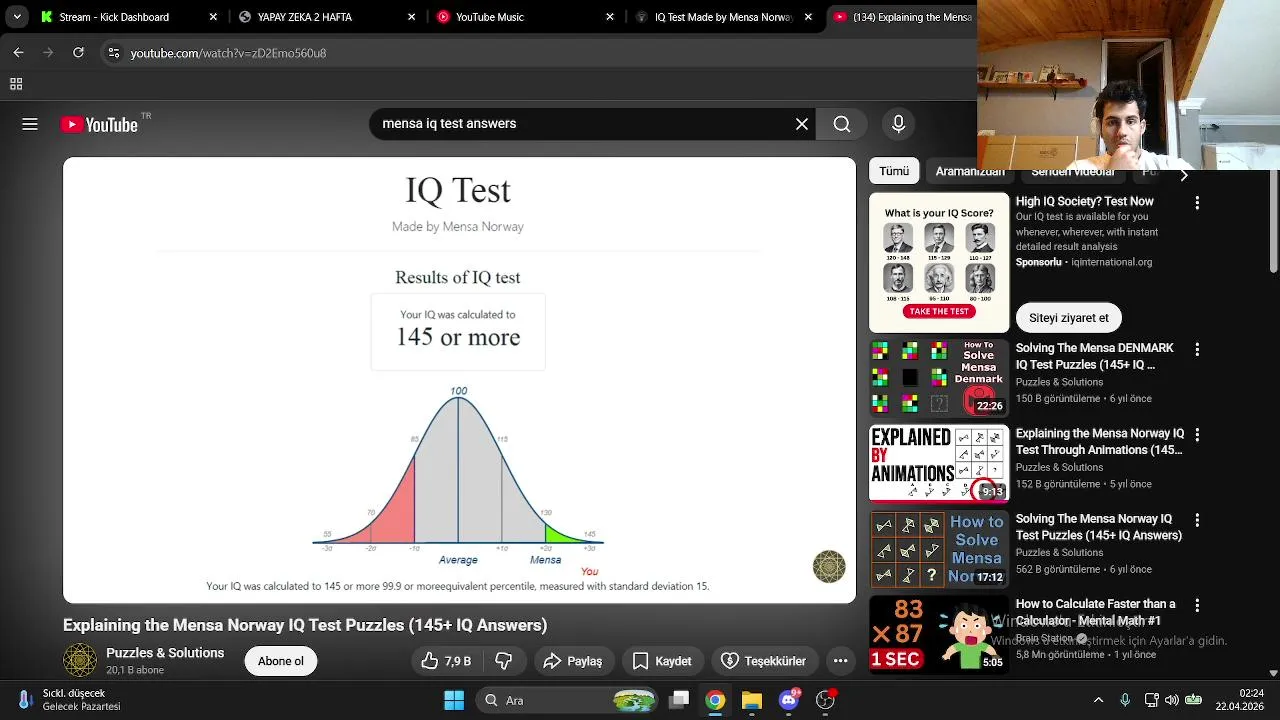Open the 17:12 How to Solve Mensa thumbnail
The height and width of the screenshot is (720, 1280).
coord(939,549)
